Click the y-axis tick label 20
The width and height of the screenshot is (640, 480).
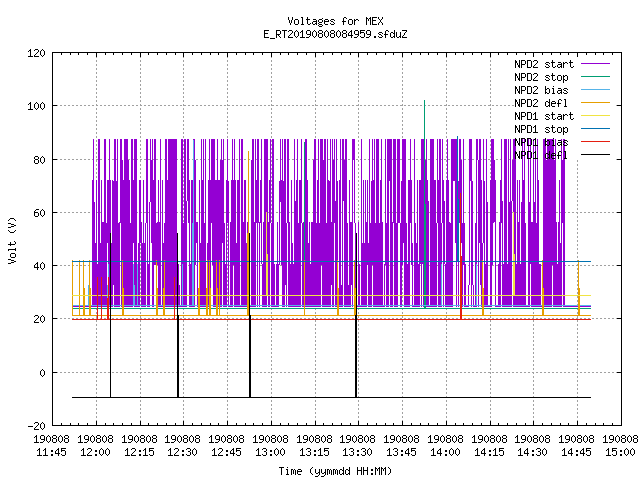click(39, 319)
